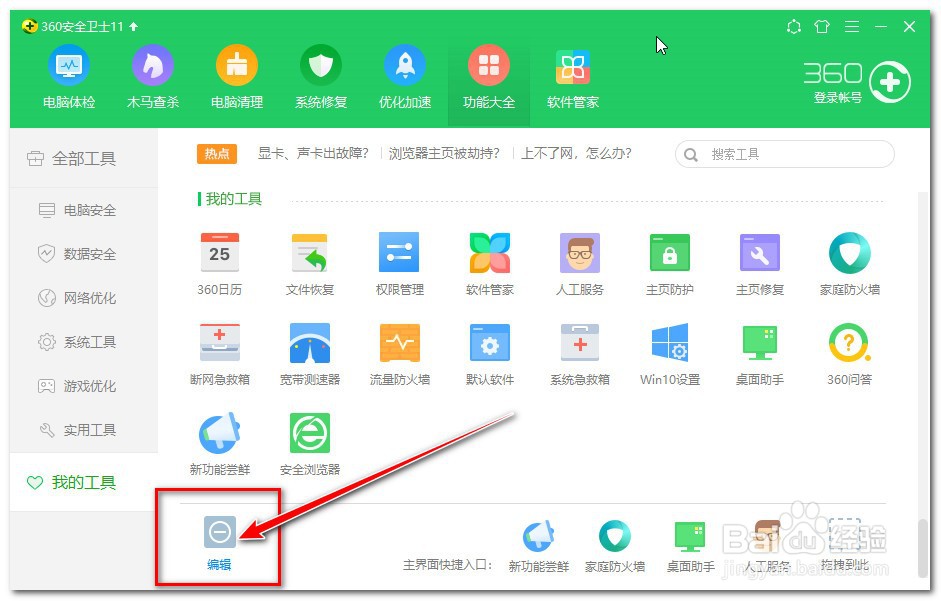Viewport: 941px width, 601px height.
Task: Open the 360日历 calendar tool
Action: tap(220, 264)
